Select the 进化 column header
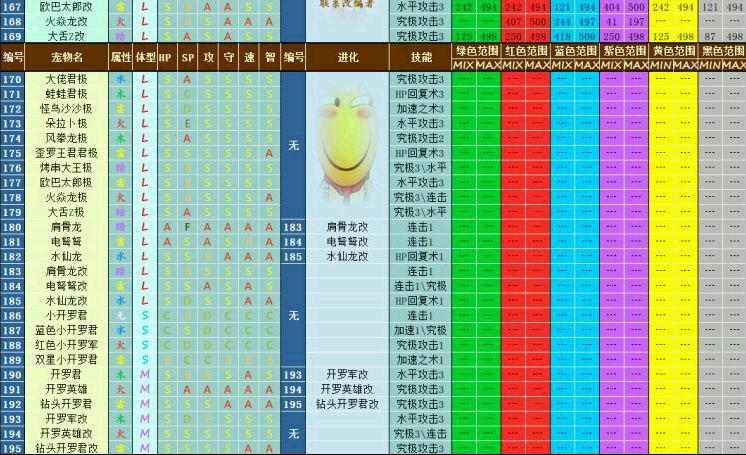Image resolution: width=746 pixels, height=455 pixels. (348, 58)
